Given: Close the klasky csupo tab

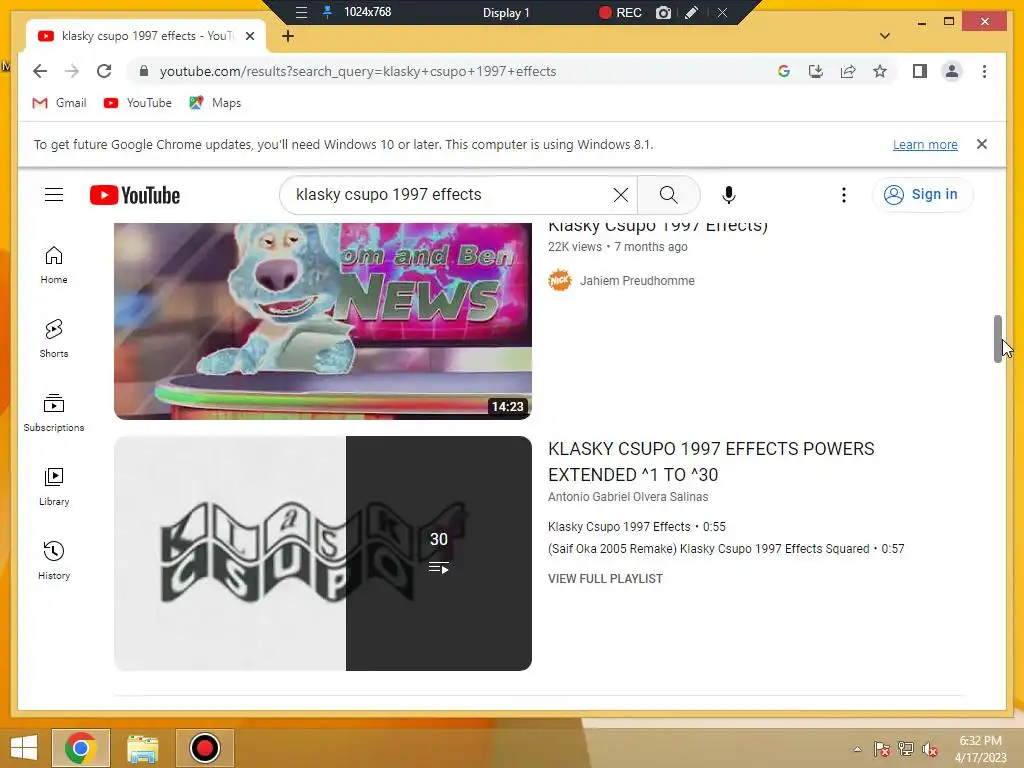Looking at the screenshot, I should point(250,36).
